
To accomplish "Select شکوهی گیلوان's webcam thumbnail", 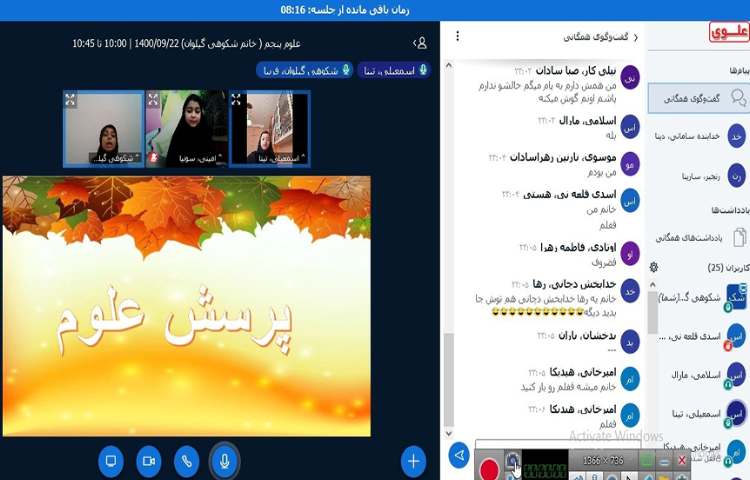I will [104, 129].
